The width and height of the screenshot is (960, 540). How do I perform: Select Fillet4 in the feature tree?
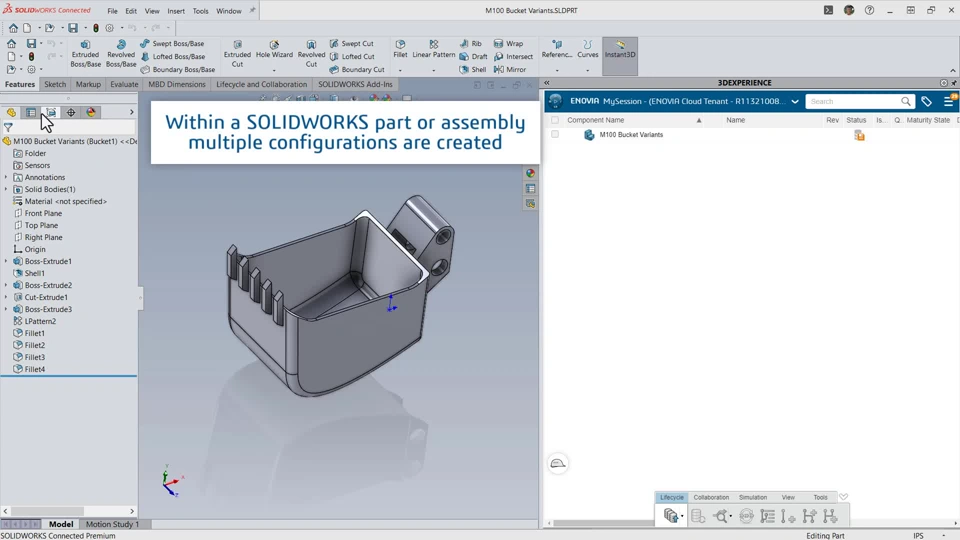[x=35, y=369]
